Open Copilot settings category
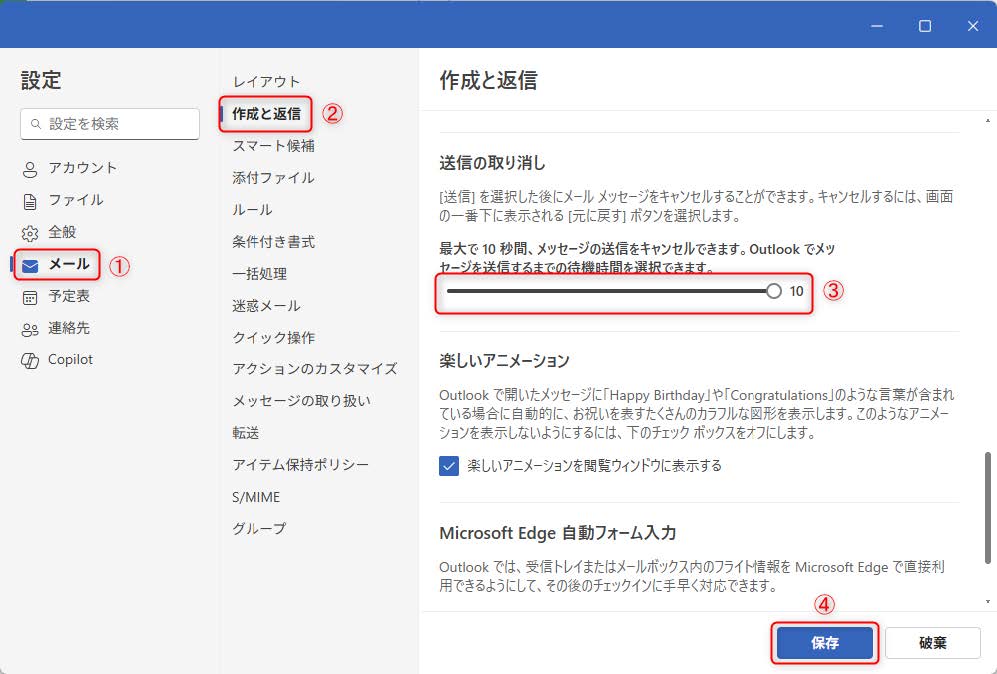 click(71, 359)
